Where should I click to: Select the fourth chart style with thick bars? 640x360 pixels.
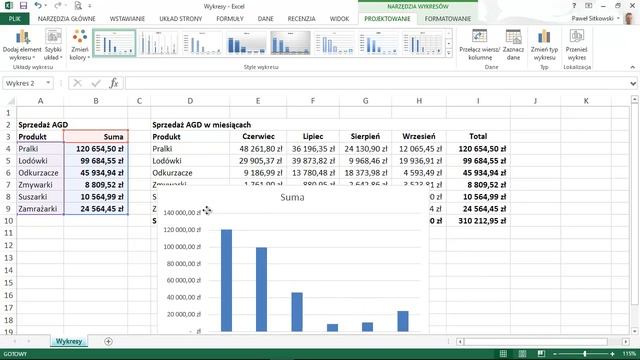[246, 43]
